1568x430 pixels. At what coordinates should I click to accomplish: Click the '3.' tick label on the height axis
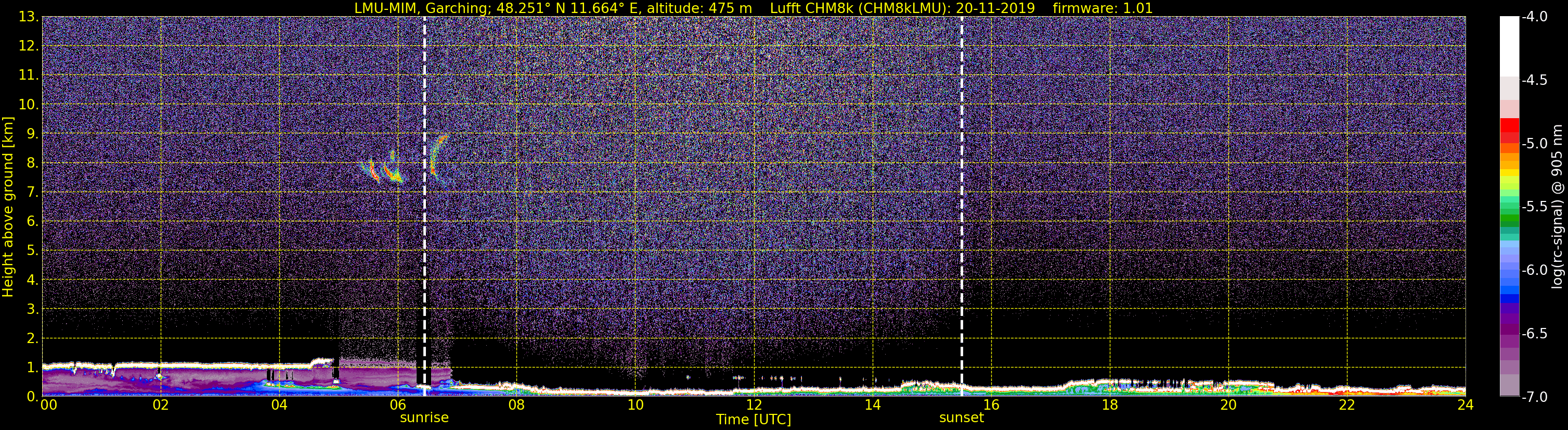click(33, 309)
